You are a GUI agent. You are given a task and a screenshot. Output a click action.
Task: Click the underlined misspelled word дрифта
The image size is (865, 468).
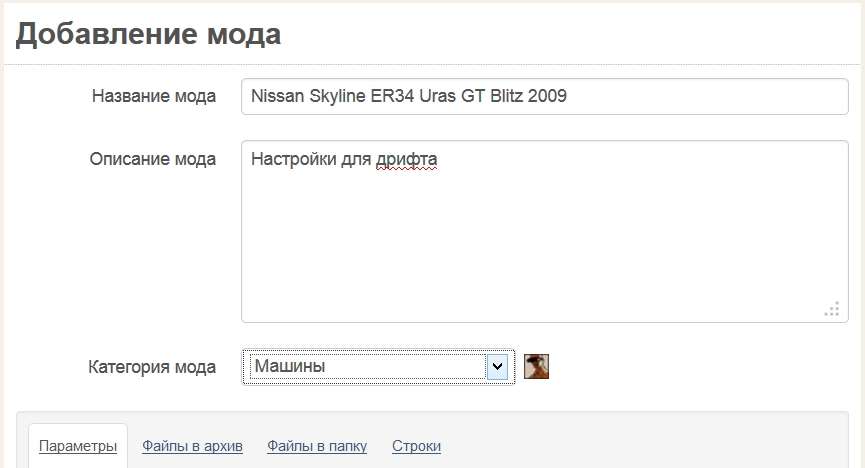pyautogui.click(x=407, y=159)
